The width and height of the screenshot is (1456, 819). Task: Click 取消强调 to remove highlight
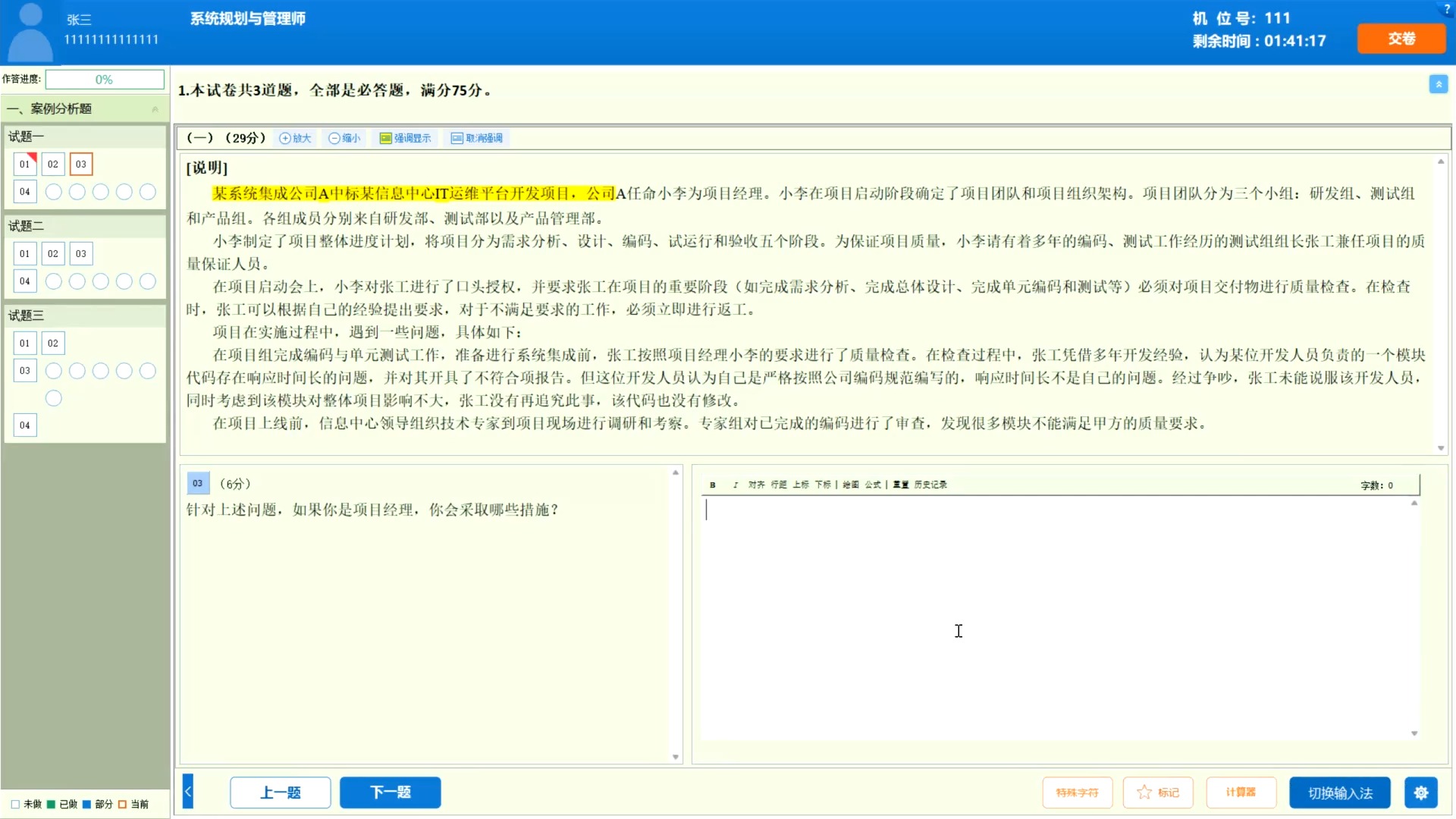click(476, 138)
